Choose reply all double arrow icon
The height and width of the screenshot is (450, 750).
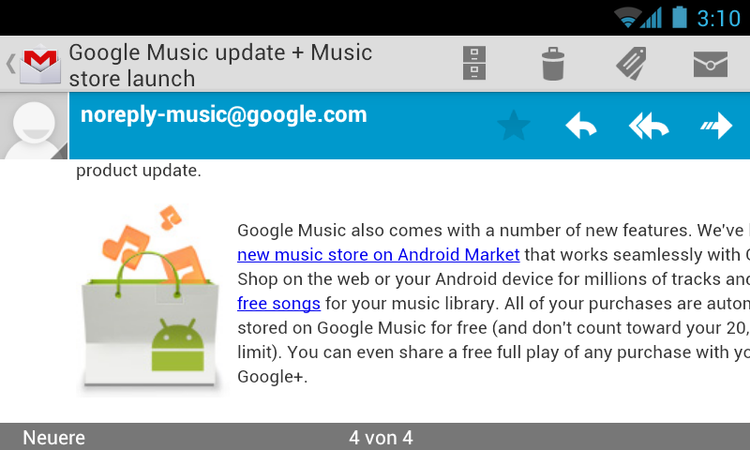[x=648, y=126]
